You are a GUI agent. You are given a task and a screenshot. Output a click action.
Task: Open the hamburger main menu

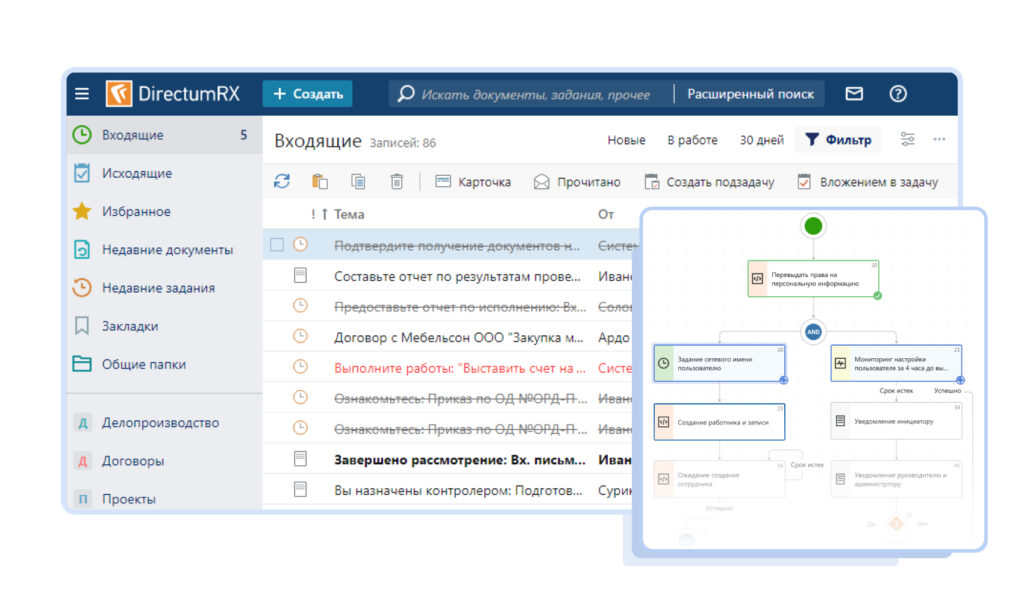[82, 93]
